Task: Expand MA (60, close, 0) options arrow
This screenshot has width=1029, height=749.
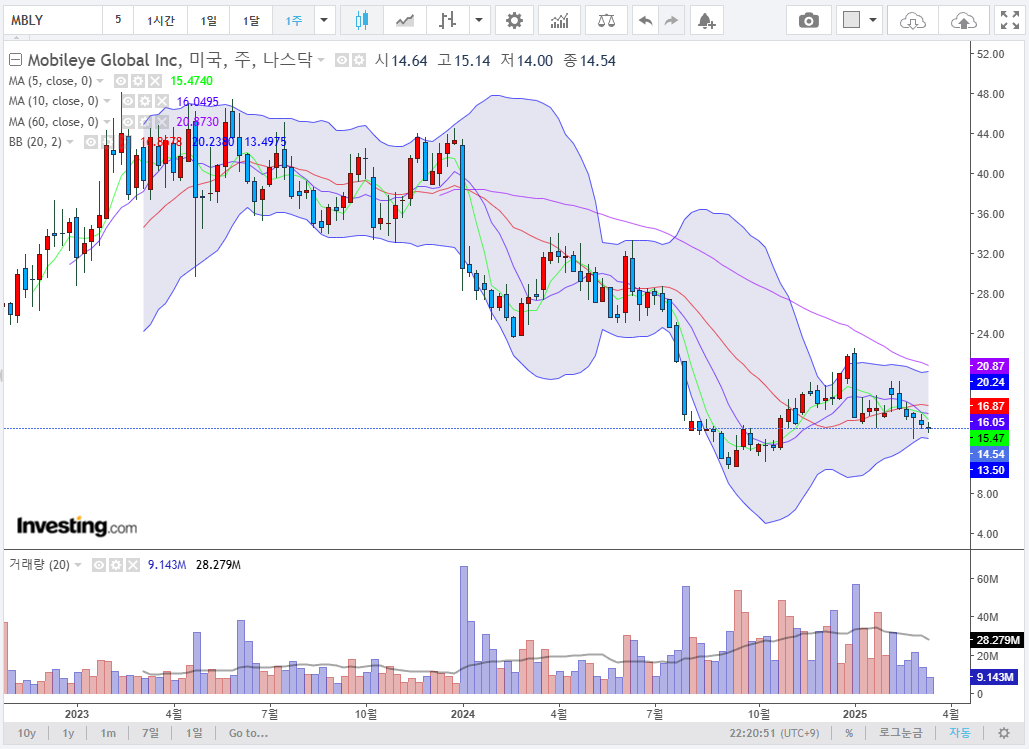Action: point(107,121)
